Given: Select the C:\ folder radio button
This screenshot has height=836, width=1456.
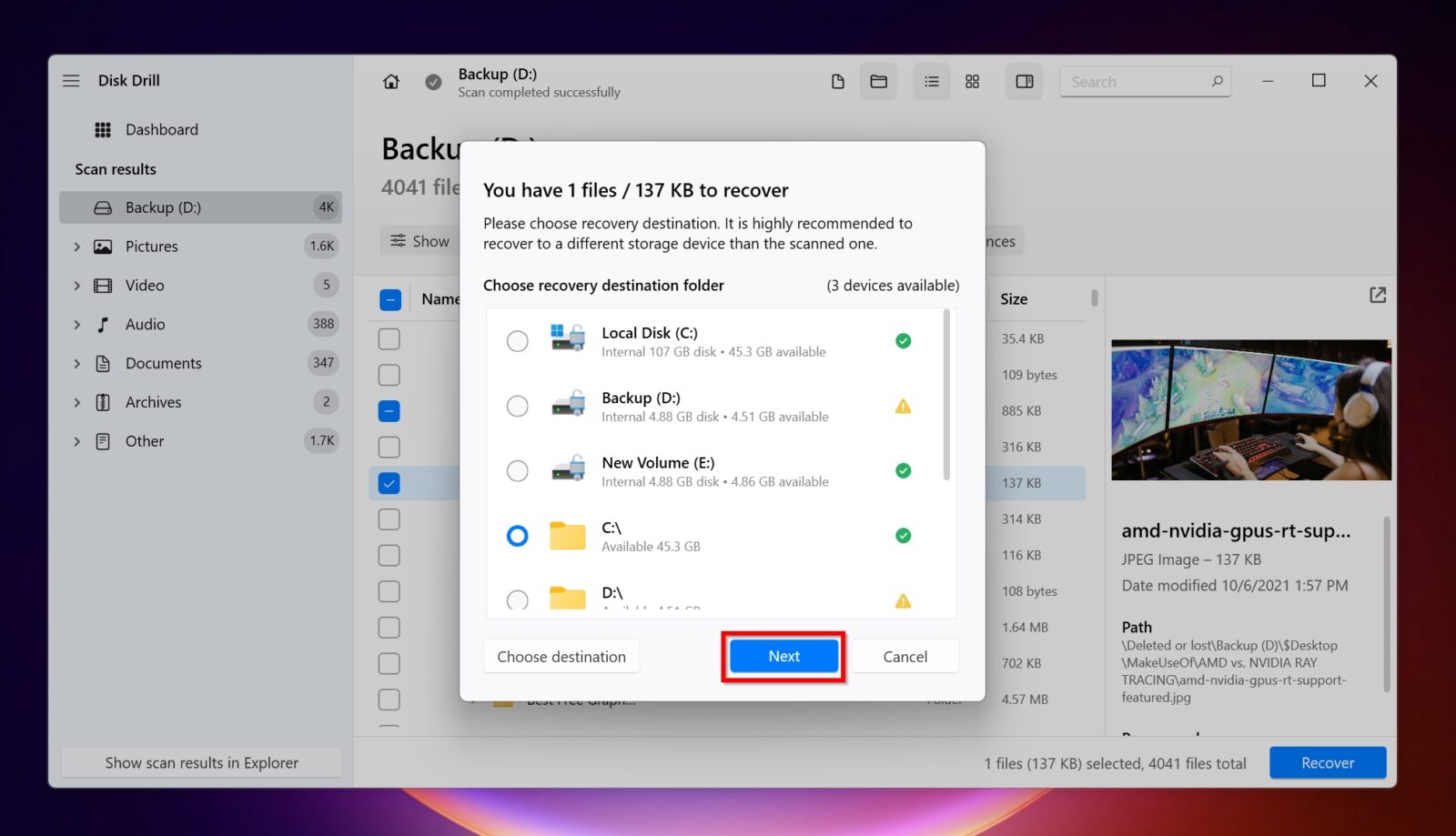Looking at the screenshot, I should click(517, 536).
